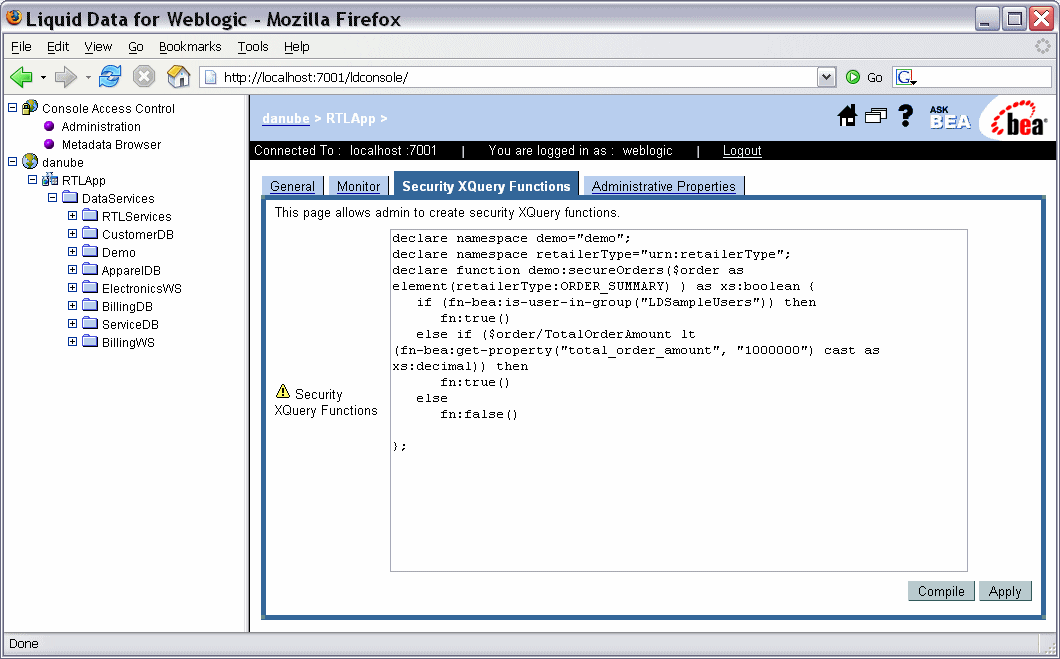The height and width of the screenshot is (659, 1060).
Task: Click the bea logo
Action: (x=1019, y=119)
